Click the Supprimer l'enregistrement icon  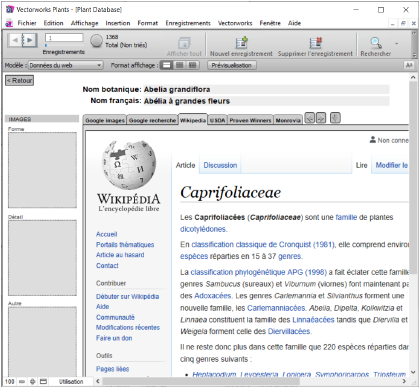[x=315, y=43]
